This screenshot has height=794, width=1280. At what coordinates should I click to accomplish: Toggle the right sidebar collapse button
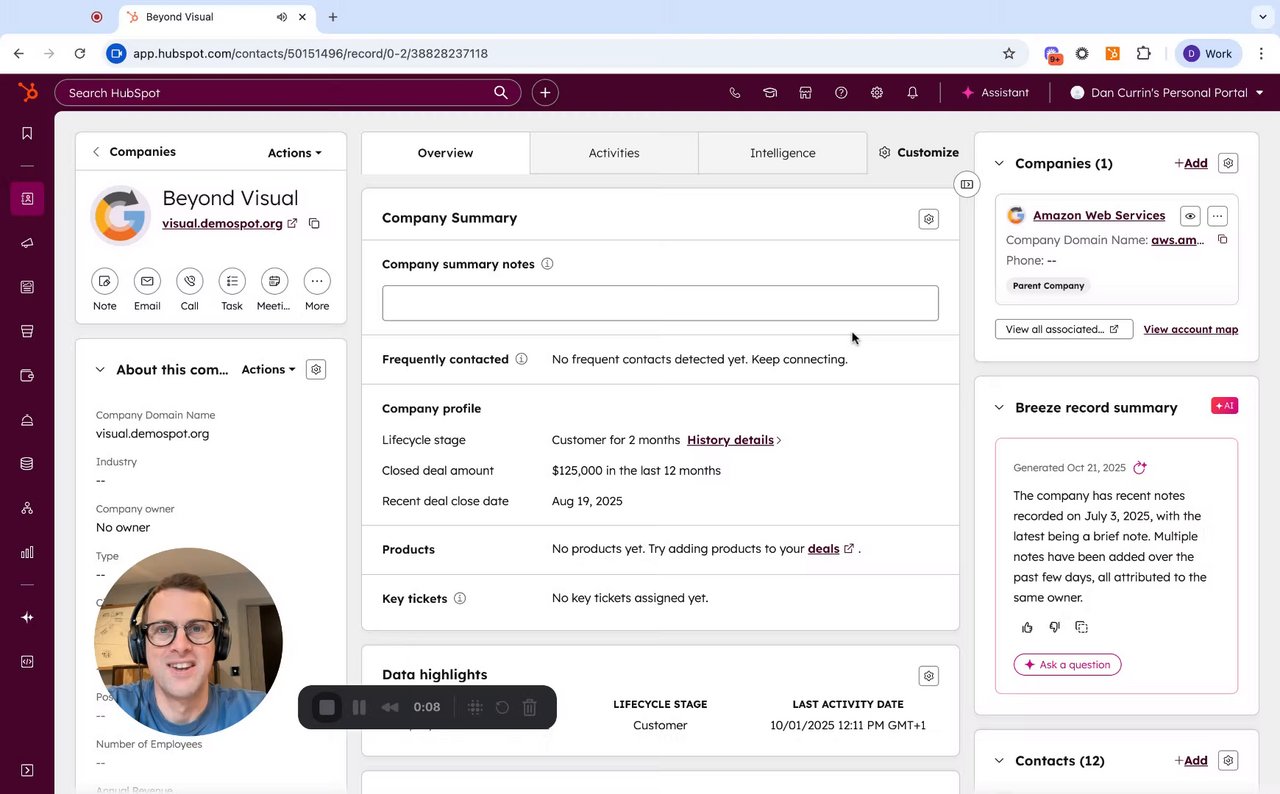point(966,184)
